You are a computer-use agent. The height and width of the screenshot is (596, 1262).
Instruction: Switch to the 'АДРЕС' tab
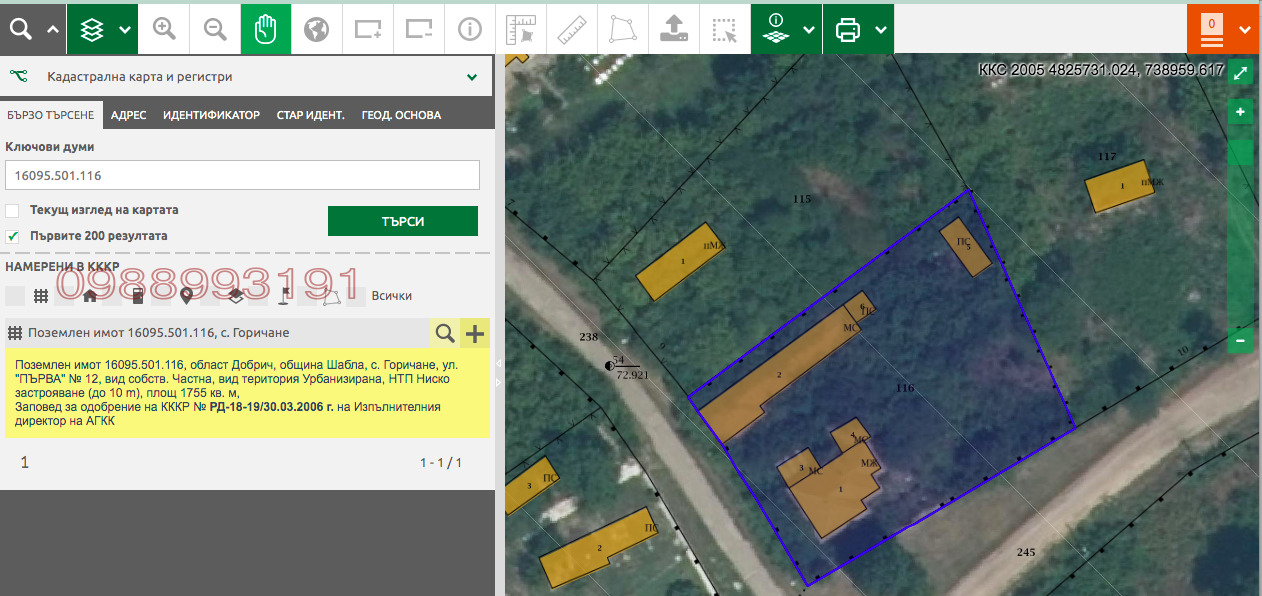click(128, 115)
